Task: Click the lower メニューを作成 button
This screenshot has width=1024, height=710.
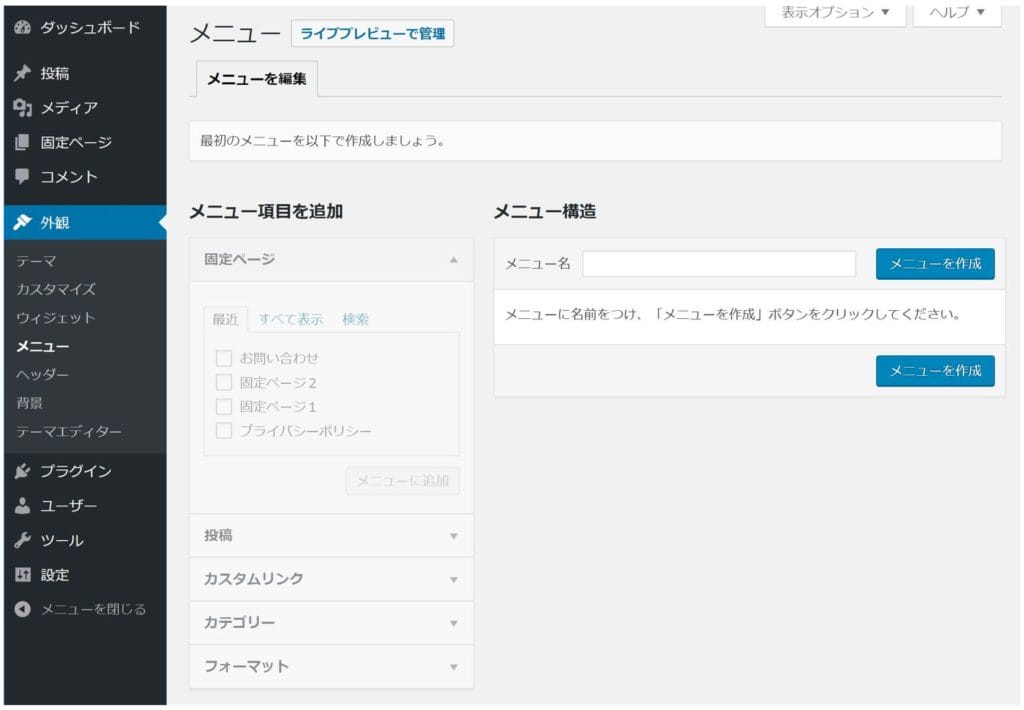Action: click(x=935, y=371)
